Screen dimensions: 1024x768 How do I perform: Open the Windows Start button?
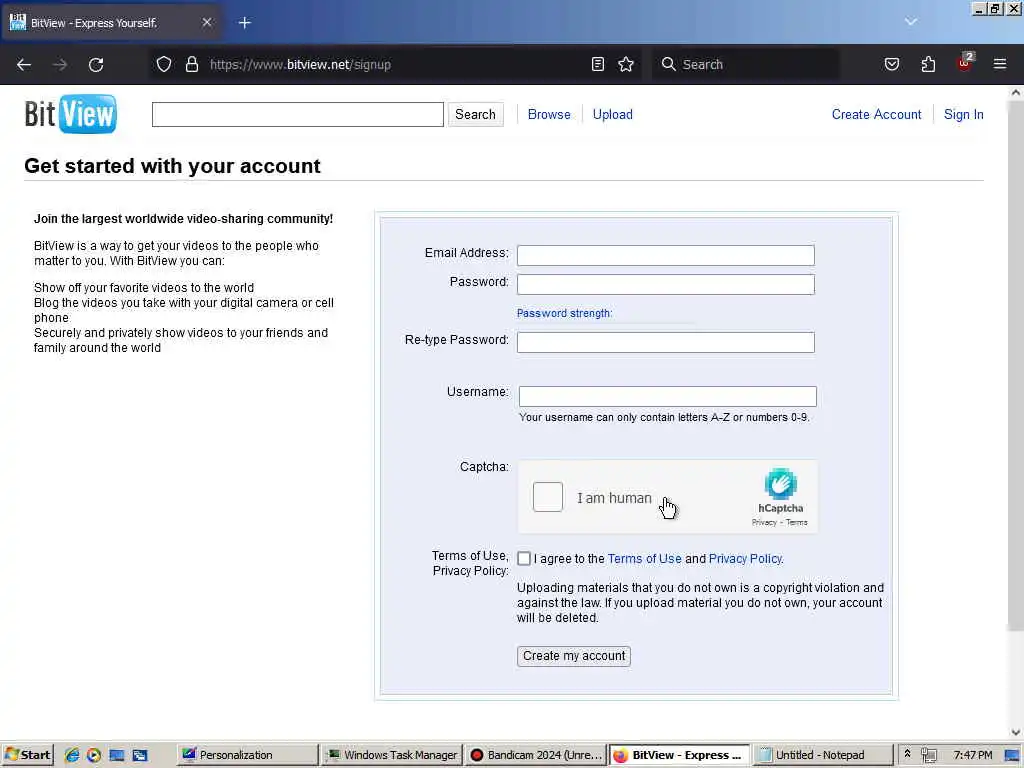[27, 755]
